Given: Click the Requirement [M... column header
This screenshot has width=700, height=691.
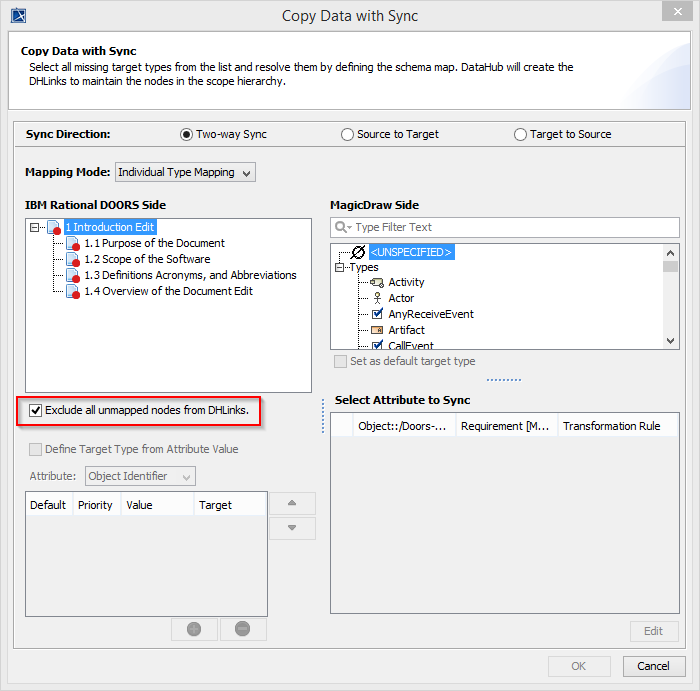Looking at the screenshot, I should click(x=507, y=426).
